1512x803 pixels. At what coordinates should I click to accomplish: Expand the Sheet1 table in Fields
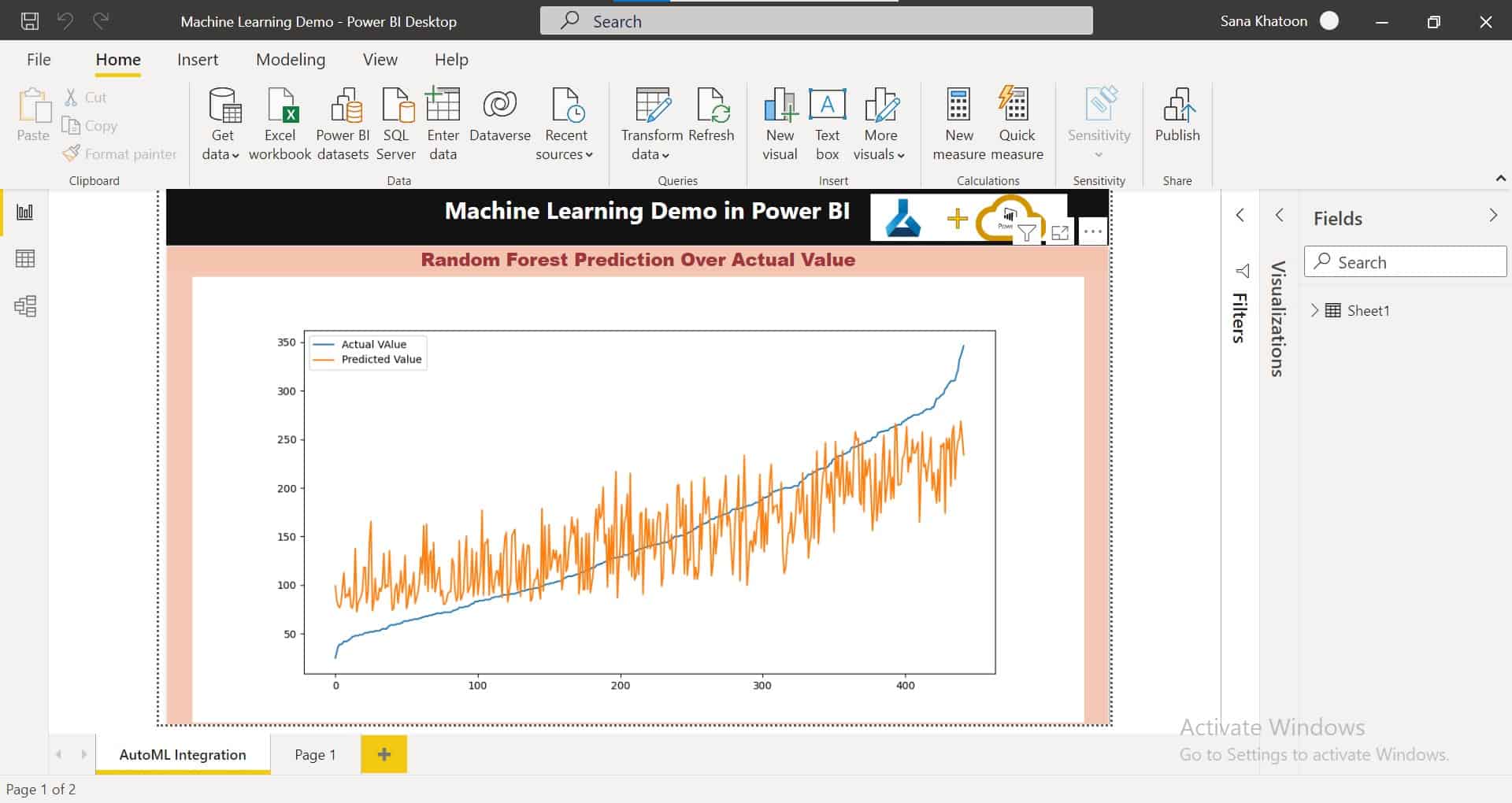pos(1314,310)
